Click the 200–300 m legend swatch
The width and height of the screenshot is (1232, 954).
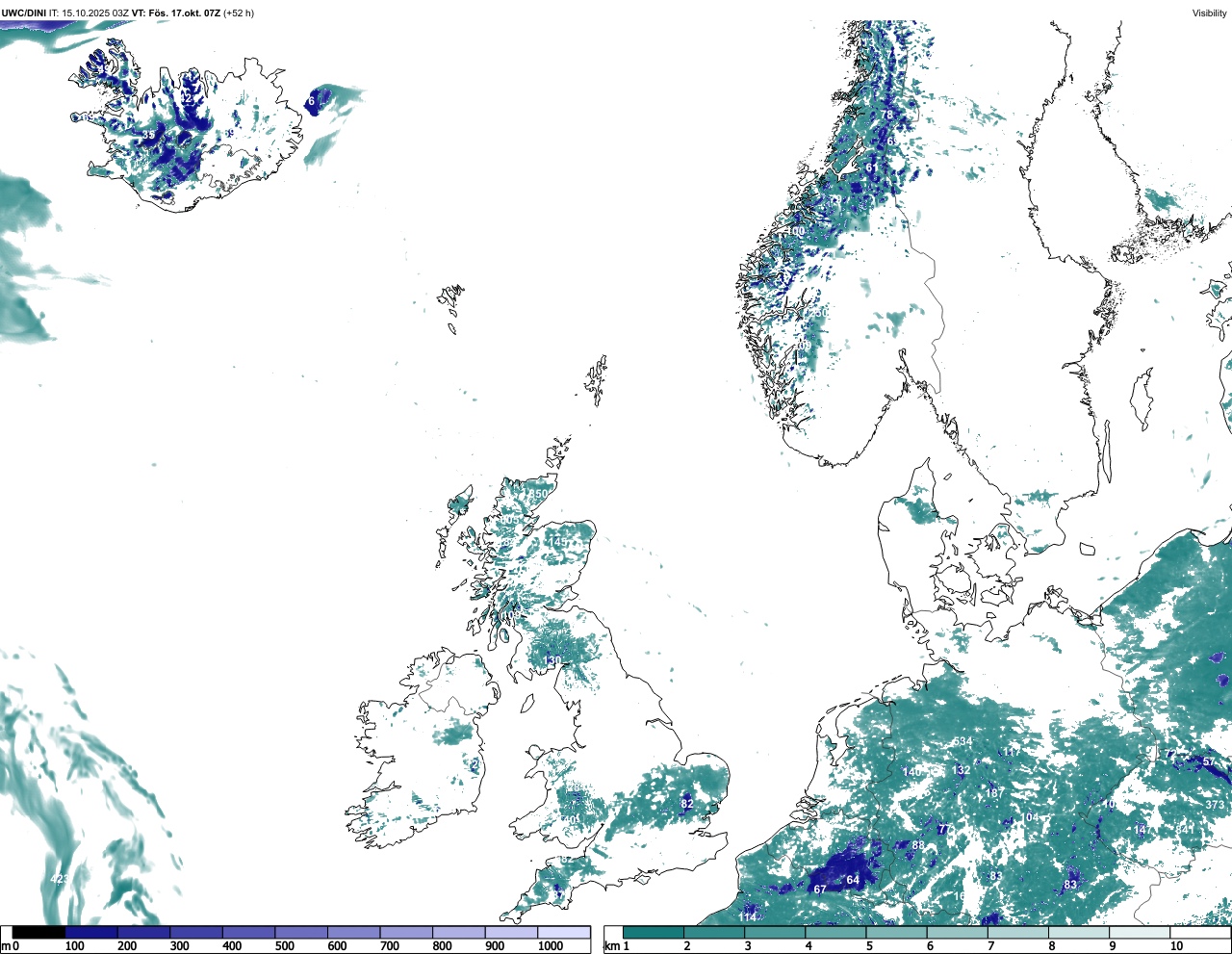143,932
